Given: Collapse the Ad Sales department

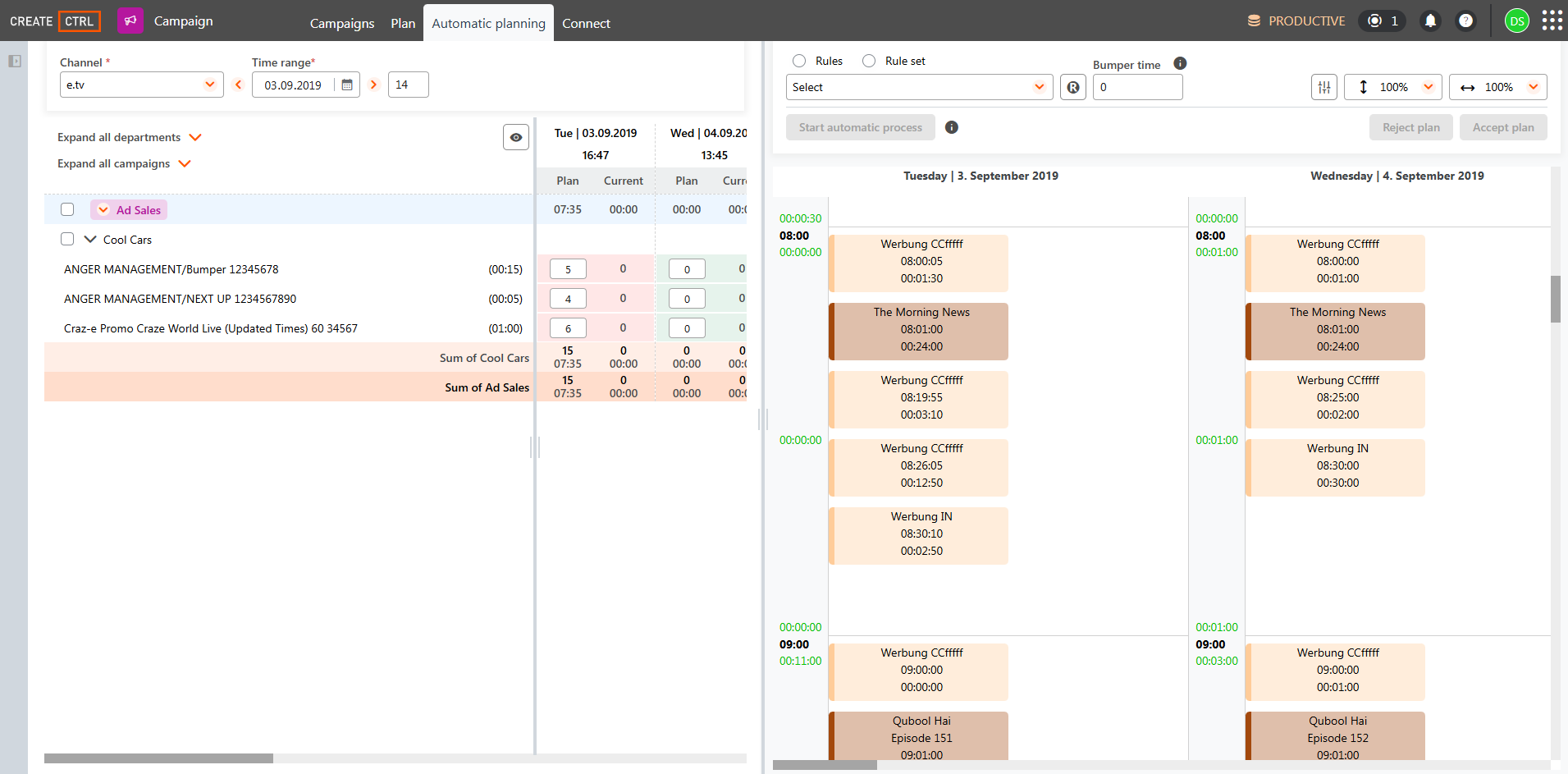Looking at the screenshot, I should [x=103, y=209].
